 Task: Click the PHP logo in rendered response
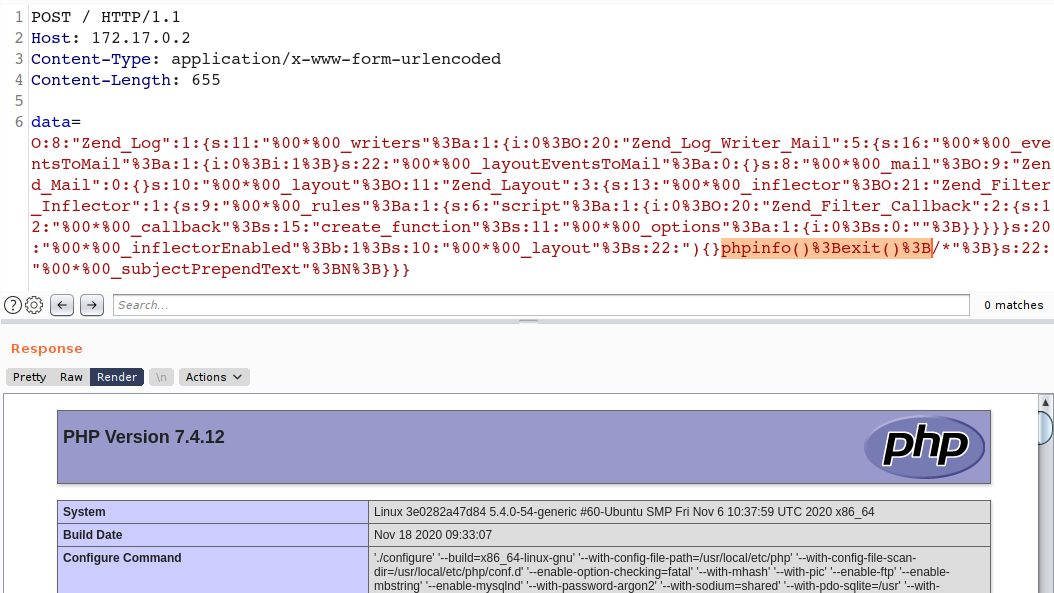tap(924, 447)
